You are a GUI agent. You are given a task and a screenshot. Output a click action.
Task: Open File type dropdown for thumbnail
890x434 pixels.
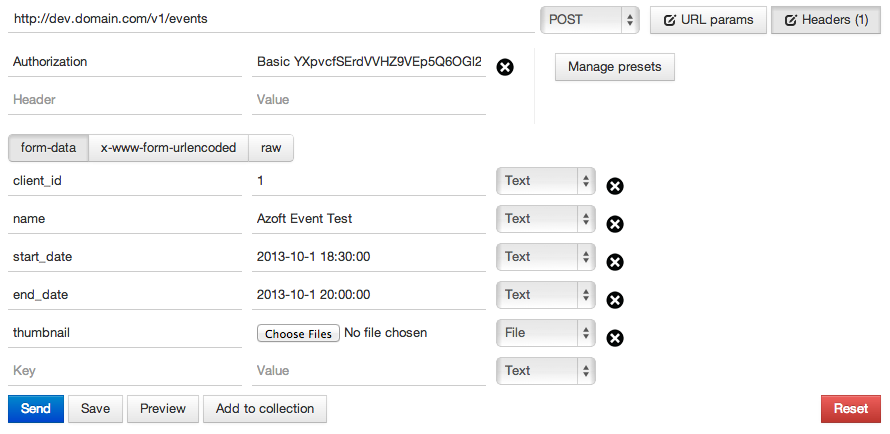(x=545, y=333)
